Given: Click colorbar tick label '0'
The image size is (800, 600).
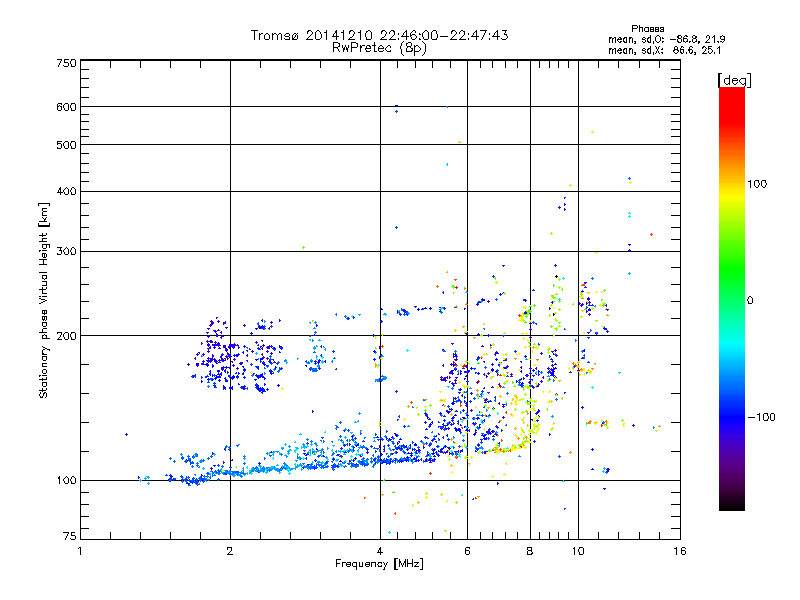Looking at the screenshot, I should (x=751, y=301).
